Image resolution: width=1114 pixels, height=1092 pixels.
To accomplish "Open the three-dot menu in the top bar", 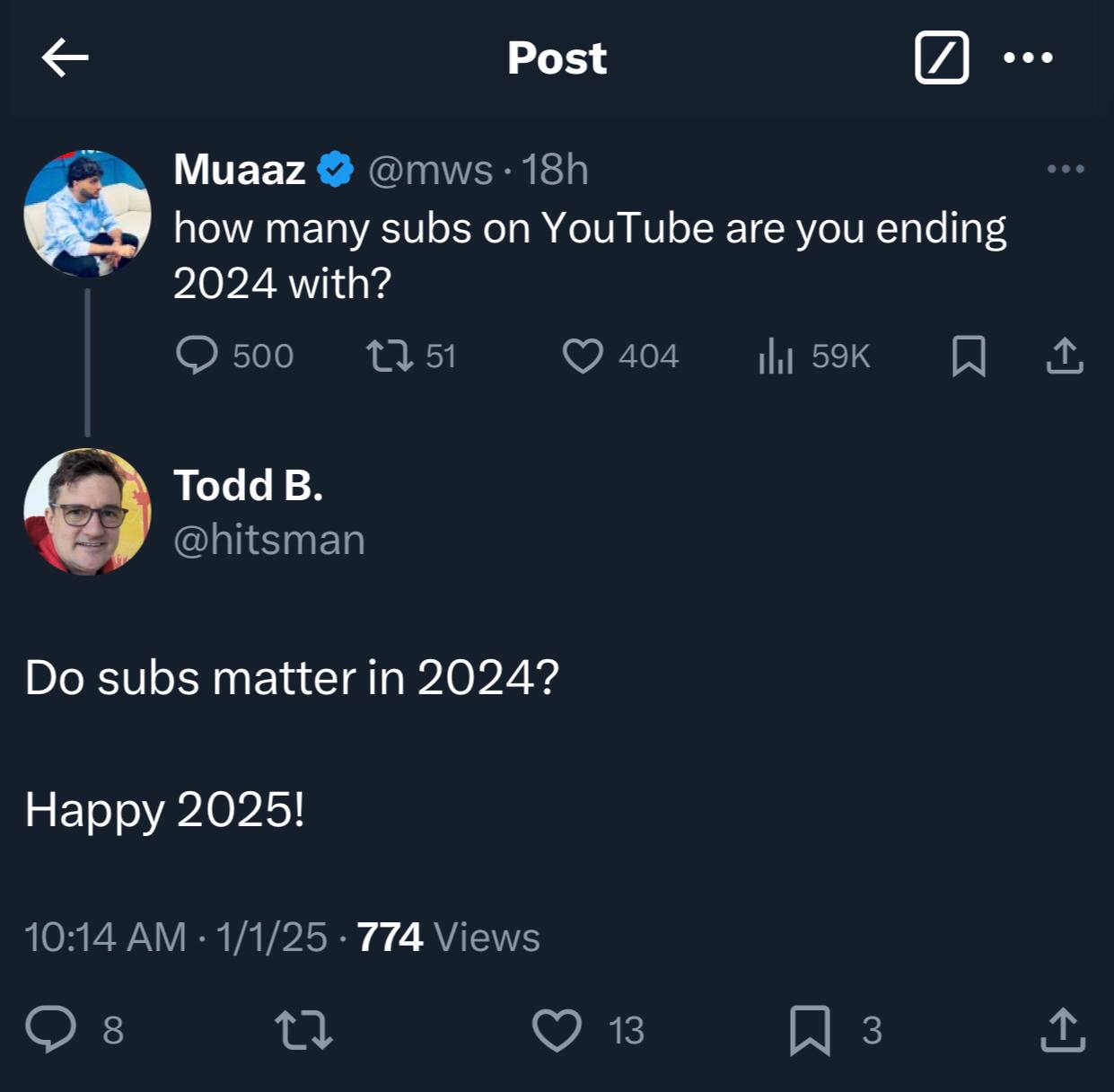I will click(1027, 57).
